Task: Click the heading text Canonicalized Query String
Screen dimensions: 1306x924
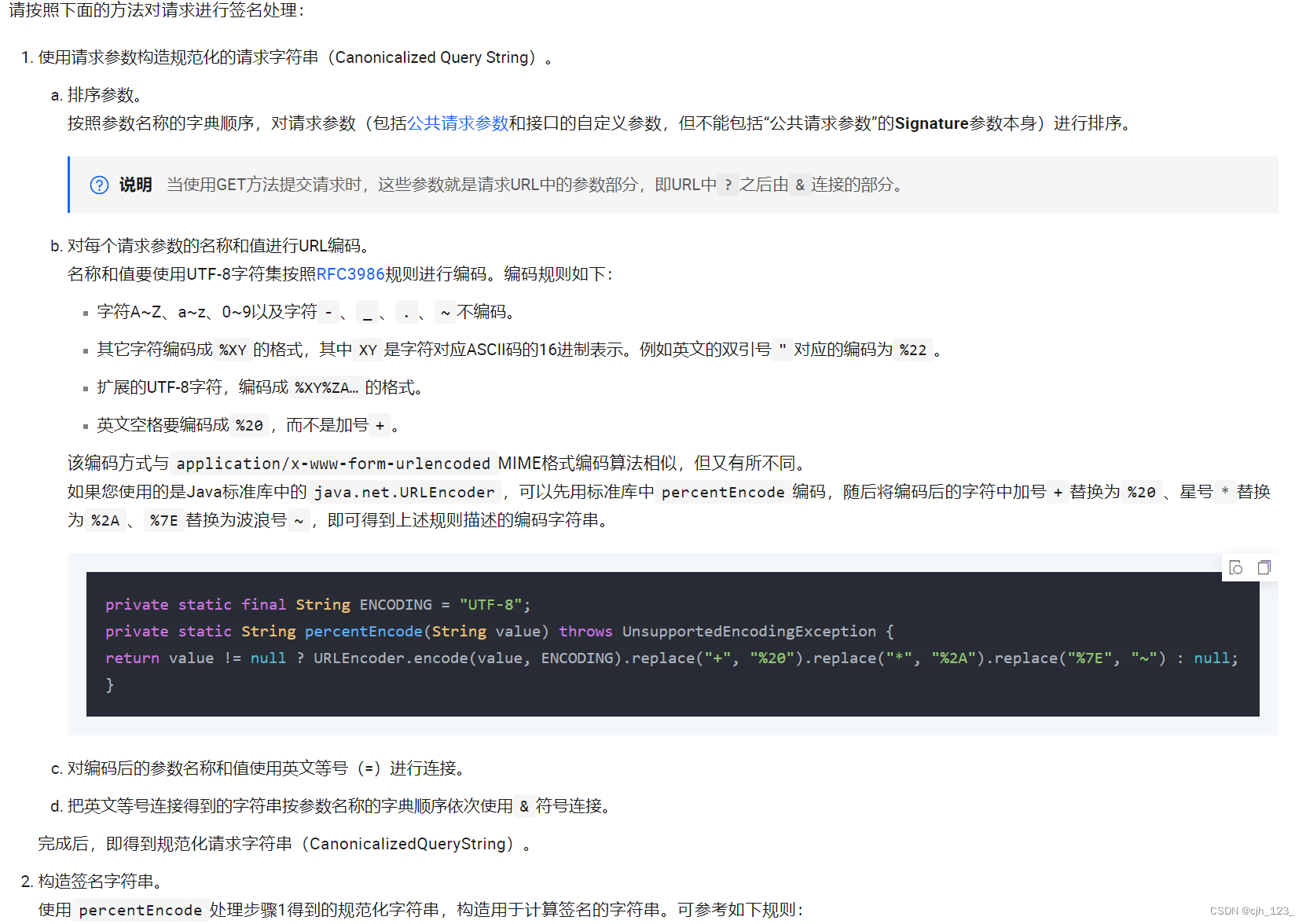Action: pos(432,57)
